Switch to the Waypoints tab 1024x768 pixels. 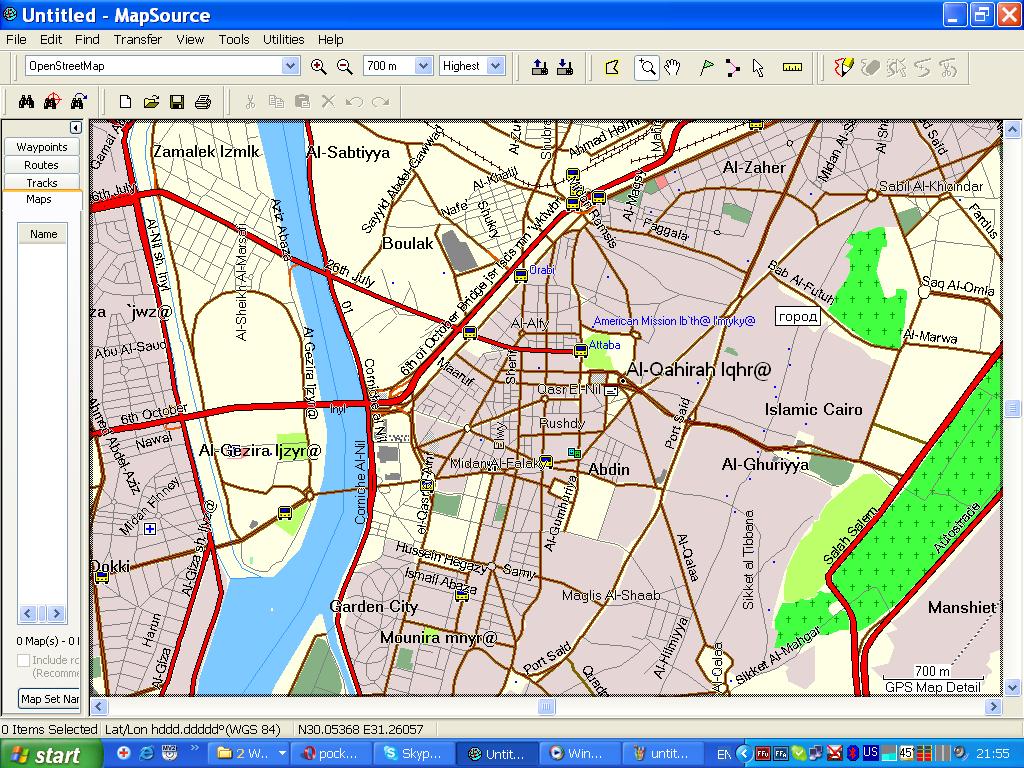coord(42,147)
